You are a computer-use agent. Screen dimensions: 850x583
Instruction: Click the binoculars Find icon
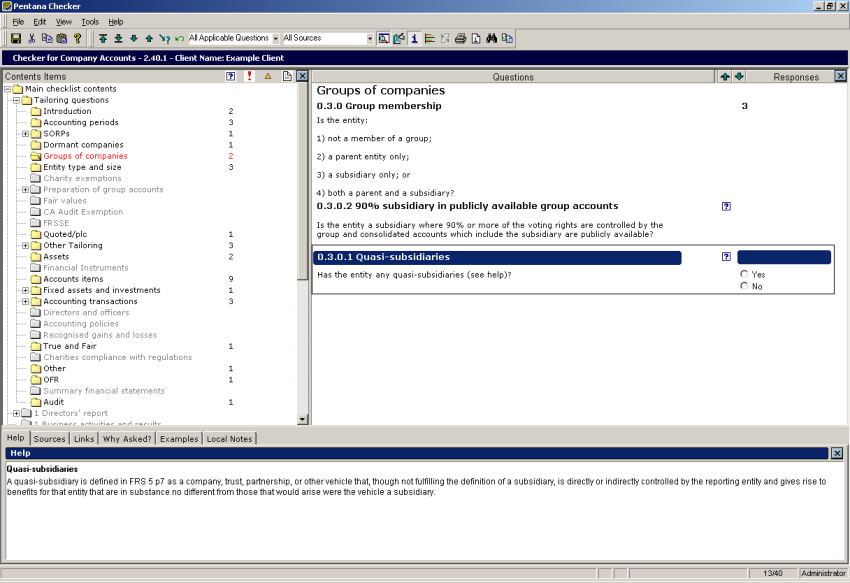pyautogui.click(x=491, y=39)
